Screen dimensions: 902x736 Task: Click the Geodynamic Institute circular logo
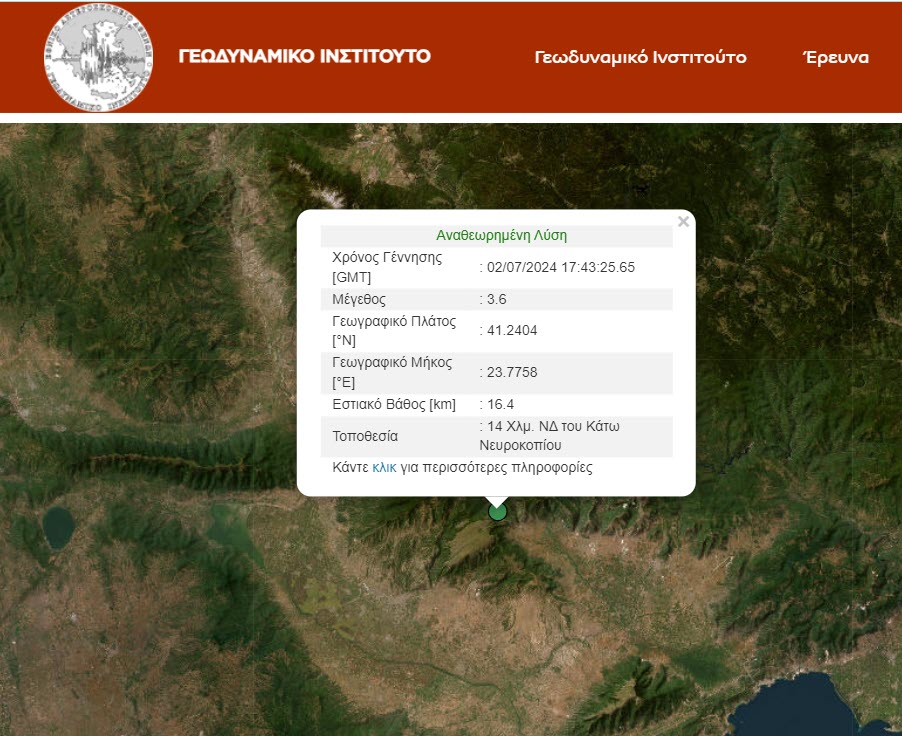click(x=98, y=58)
